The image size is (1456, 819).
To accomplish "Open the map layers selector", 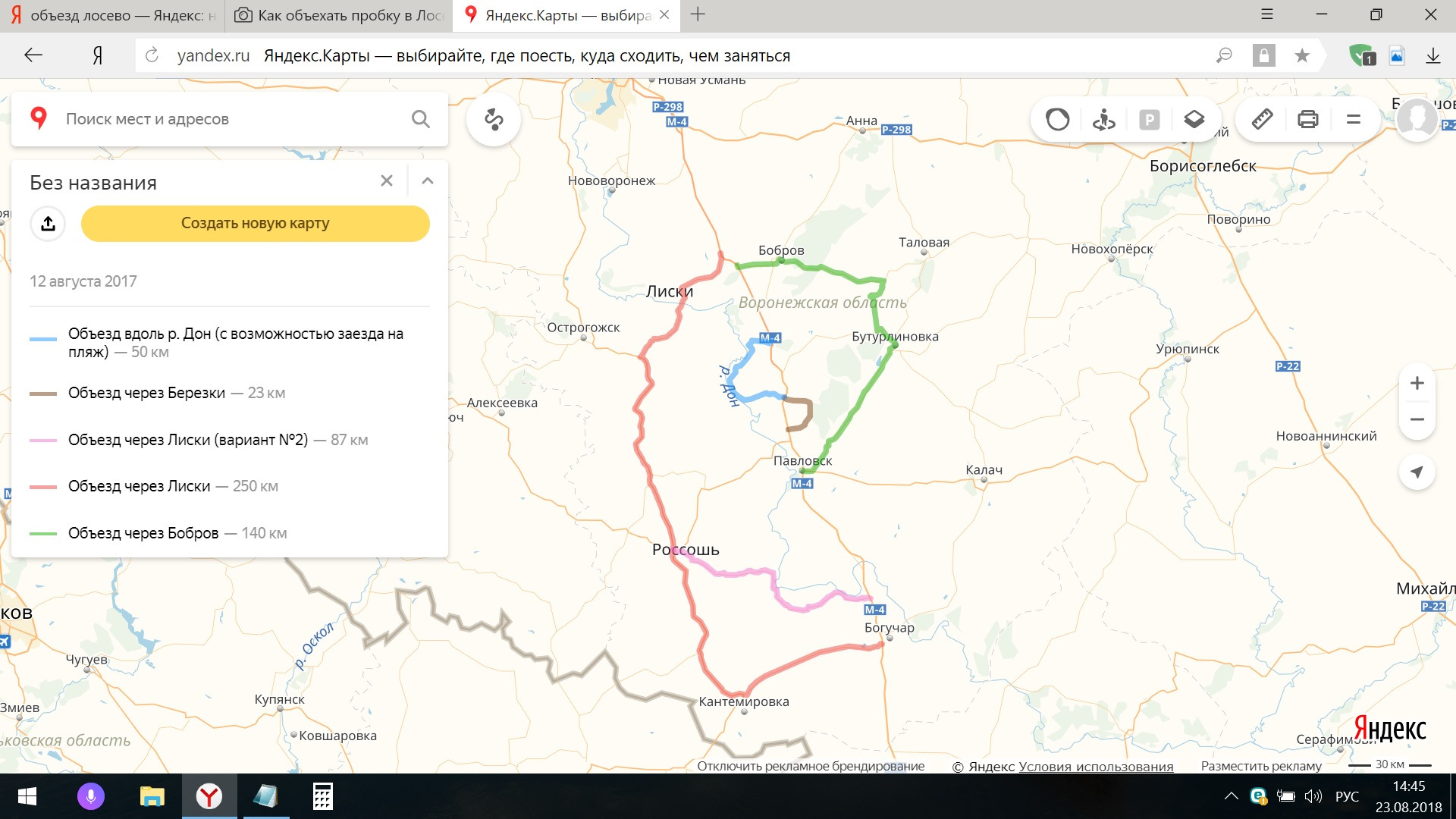I will point(1194,119).
